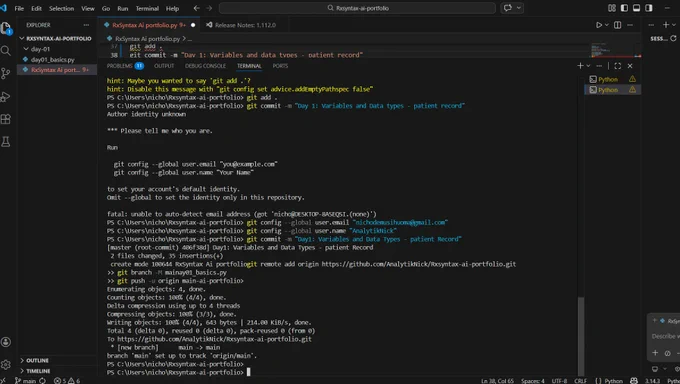This screenshot has width=680, height=384.
Task: Change the UTF-8 encoding setting
Action: coord(559,381)
